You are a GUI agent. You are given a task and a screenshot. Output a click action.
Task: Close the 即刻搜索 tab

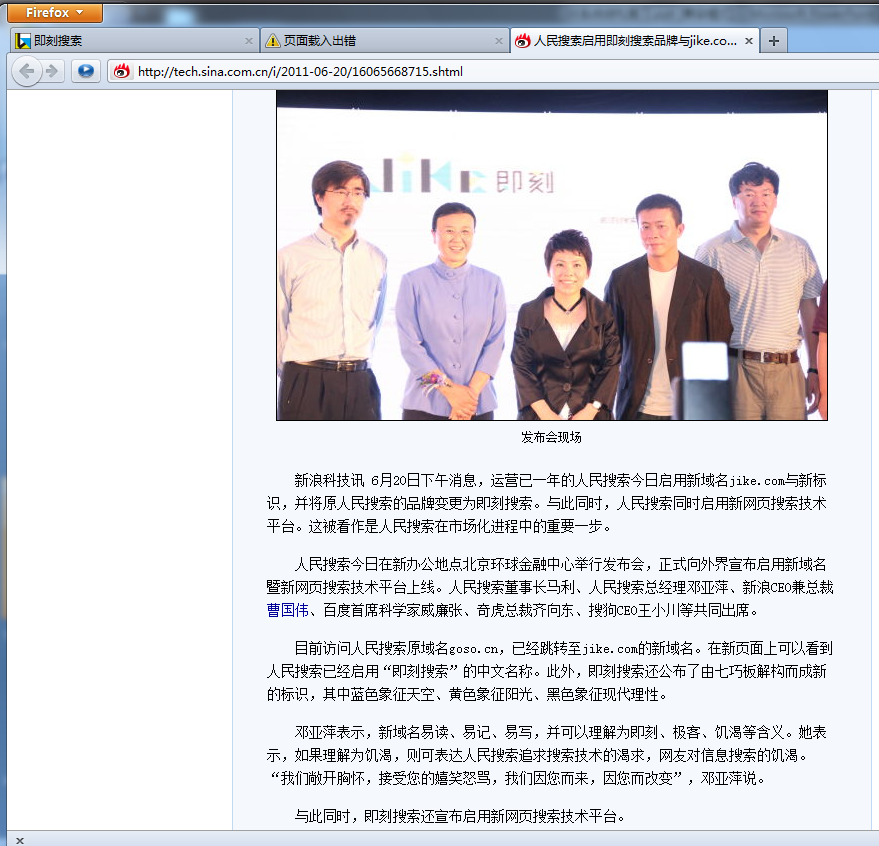click(x=249, y=41)
